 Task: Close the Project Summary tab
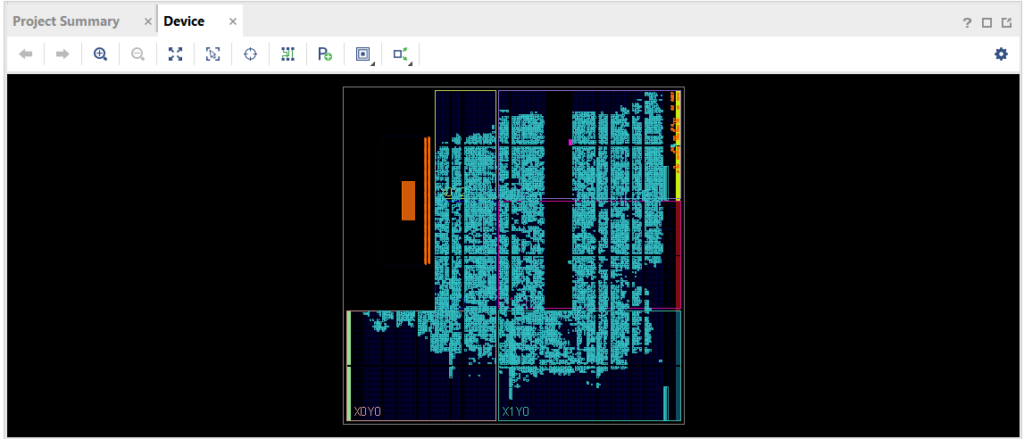[x=148, y=21]
